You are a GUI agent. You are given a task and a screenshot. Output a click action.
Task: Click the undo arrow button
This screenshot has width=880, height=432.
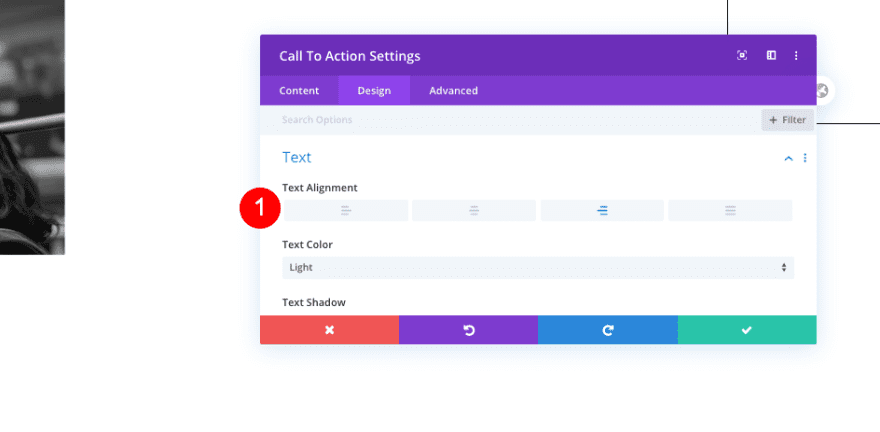pyautogui.click(x=468, y=330)
